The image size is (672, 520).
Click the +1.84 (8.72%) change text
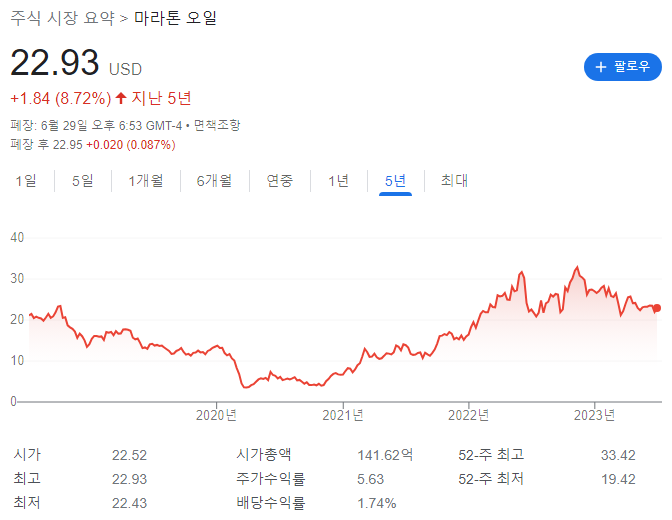[x=61, y=98]
